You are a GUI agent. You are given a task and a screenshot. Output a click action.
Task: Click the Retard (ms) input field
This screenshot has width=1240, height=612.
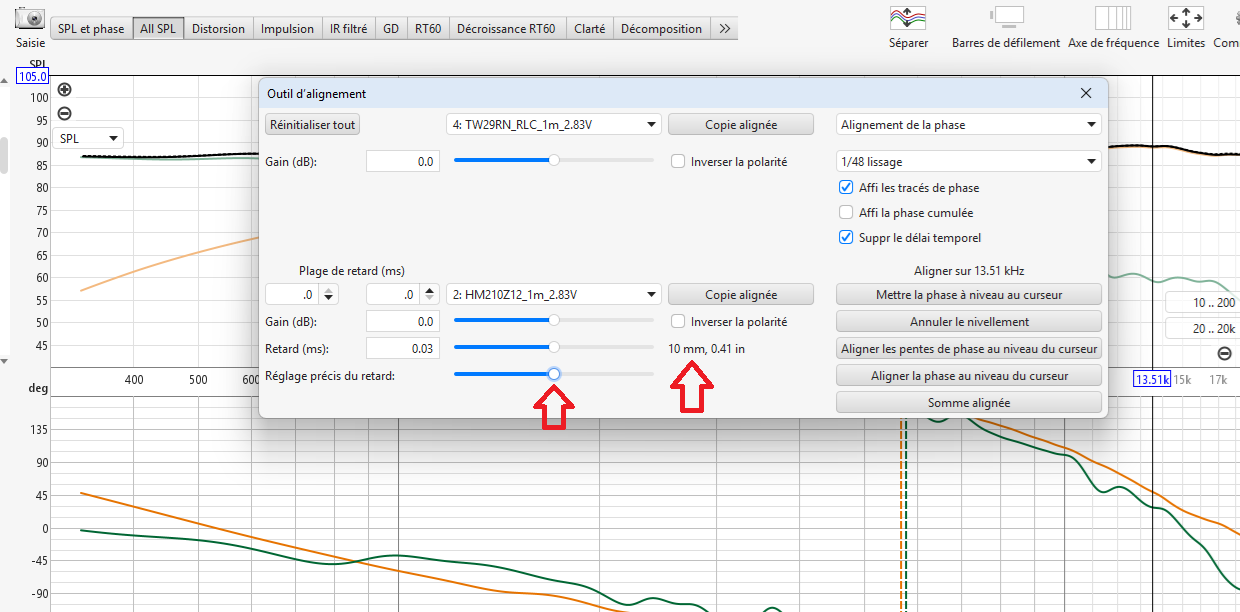click(x=403, y=348)
